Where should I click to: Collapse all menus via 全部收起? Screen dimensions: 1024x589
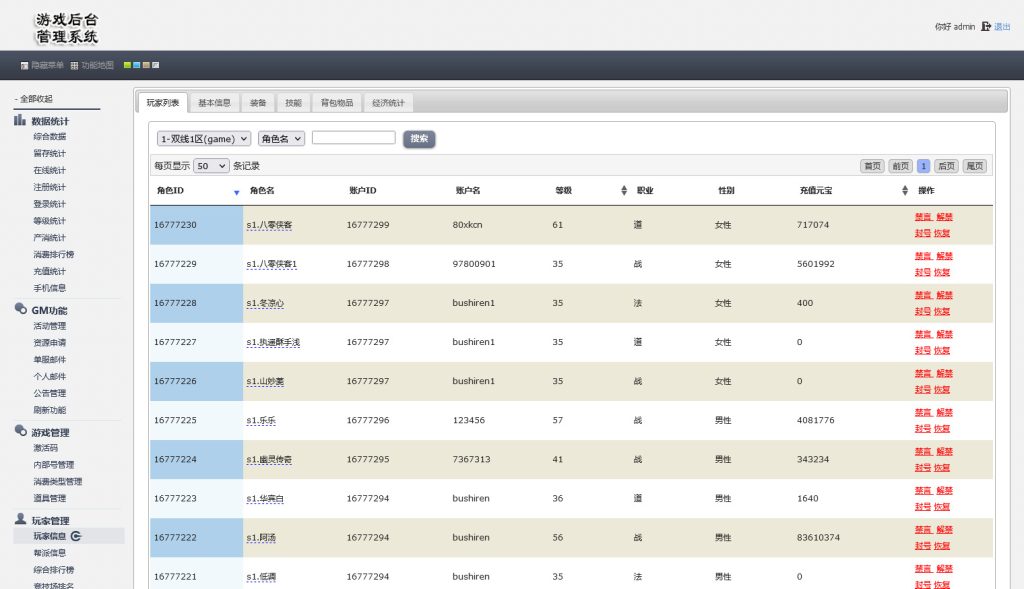pos(35,99)
